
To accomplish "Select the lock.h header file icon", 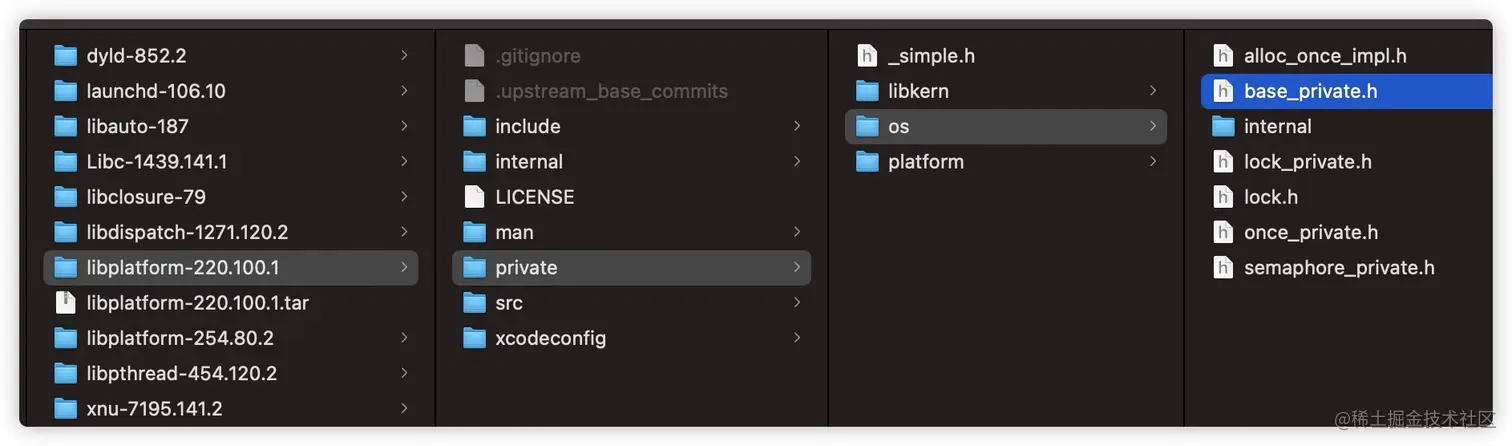I will [1223, 197].
